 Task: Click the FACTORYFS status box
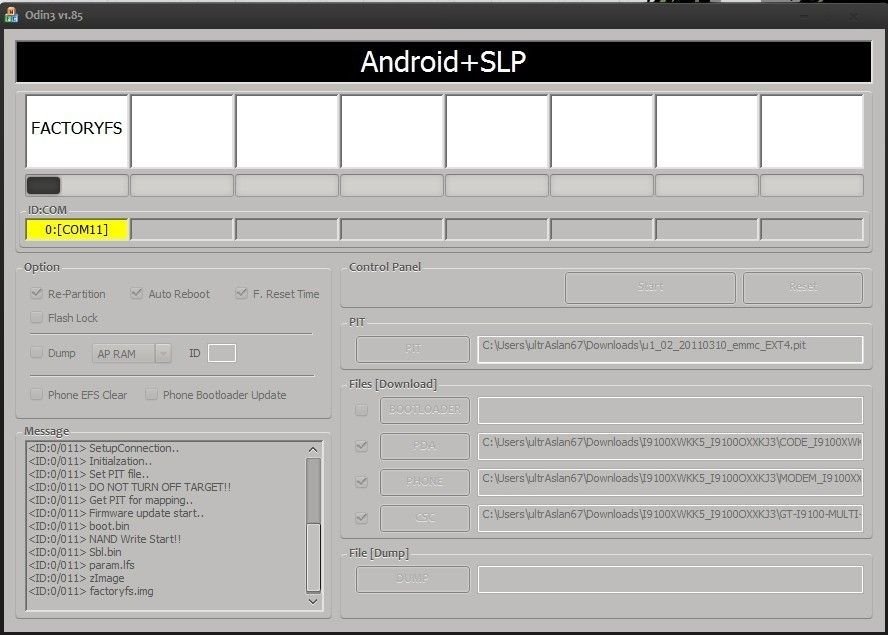pyautogui.click(x=77, y=131)
